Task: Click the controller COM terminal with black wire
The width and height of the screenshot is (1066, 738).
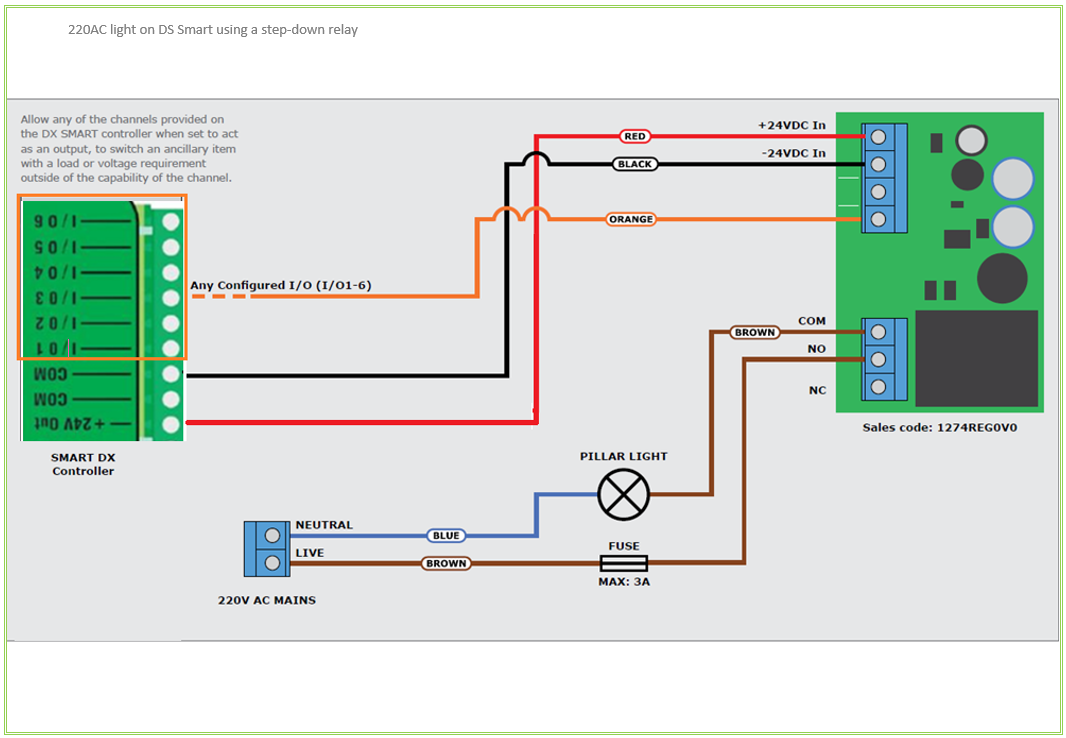Action: click(x=171, y=374)
